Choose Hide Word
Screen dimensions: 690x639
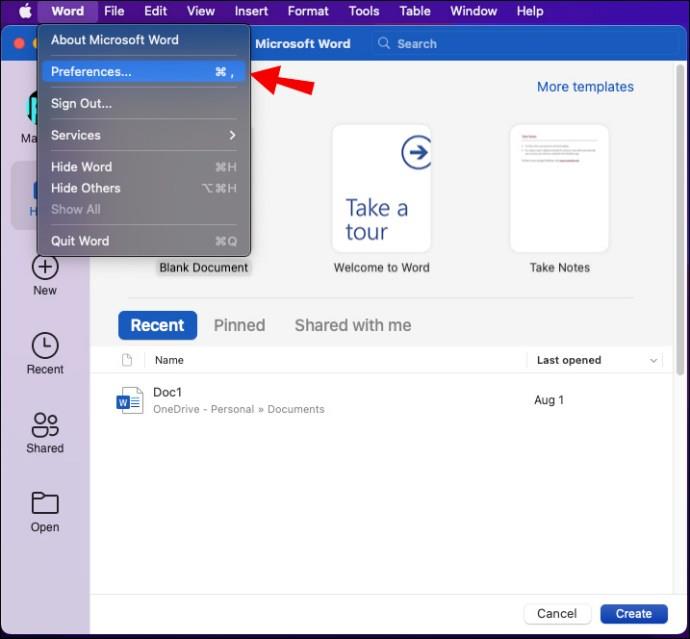tap(143, 167)
